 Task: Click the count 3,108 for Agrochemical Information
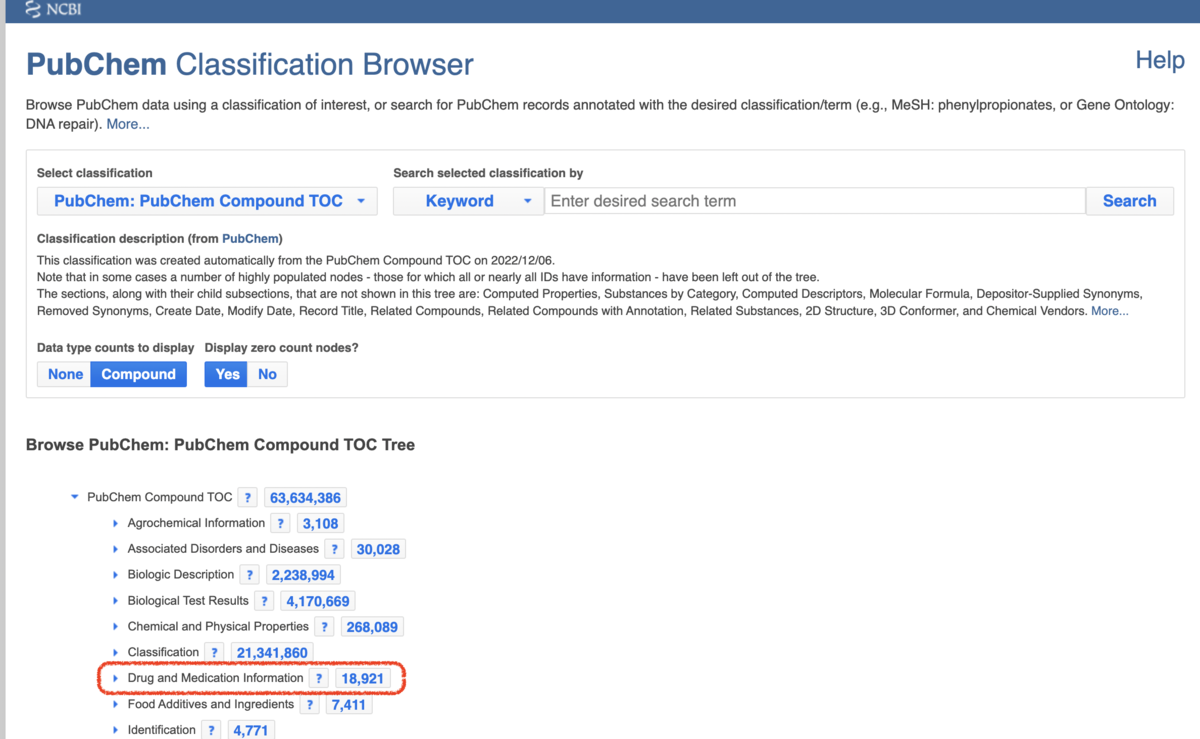[x=321, y=524]
